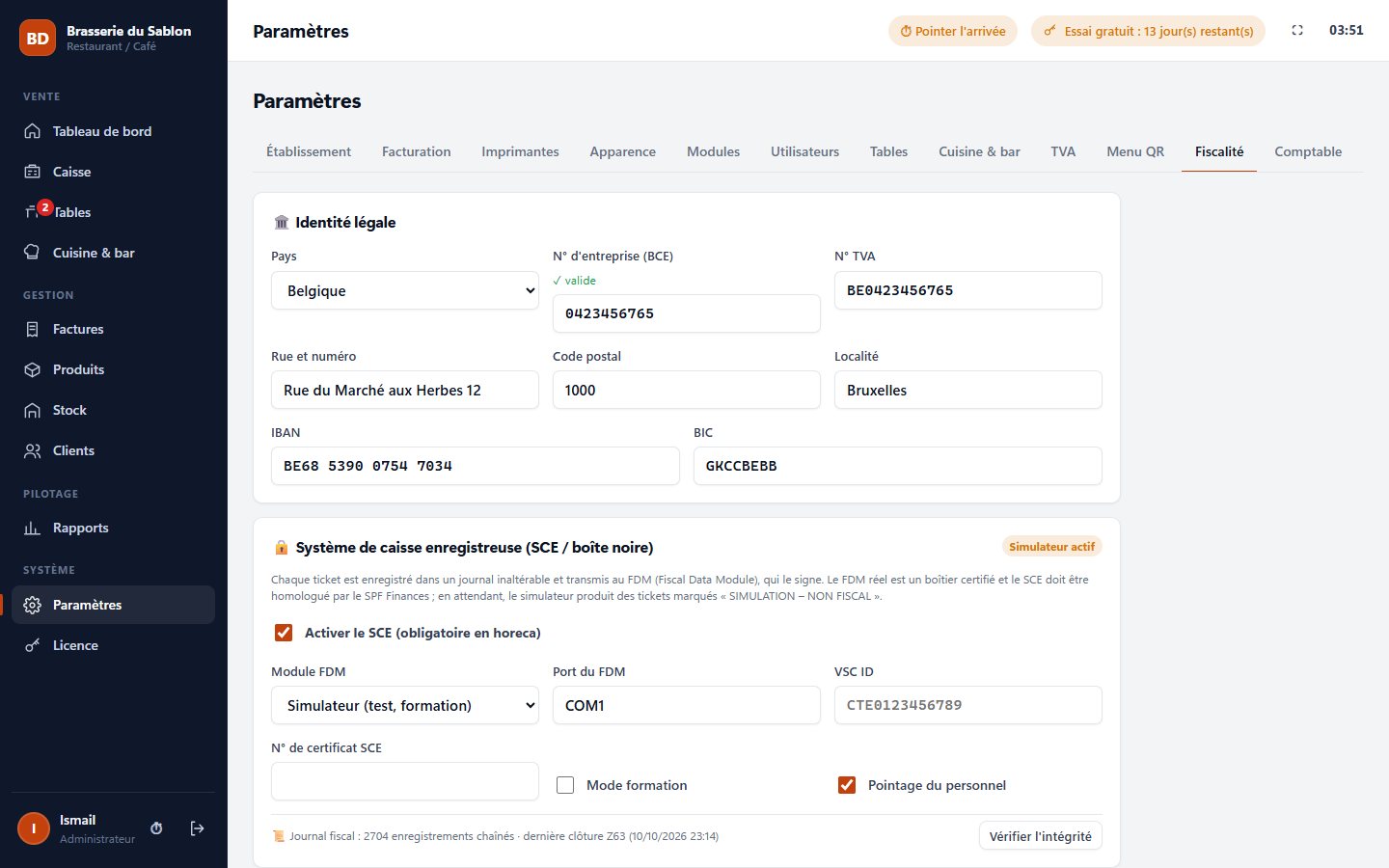Image resolution: width=1389 pixels, height=868 pixels.
Task: Open Factures invoice icon in sidebar
Action: tap(32, 329)
